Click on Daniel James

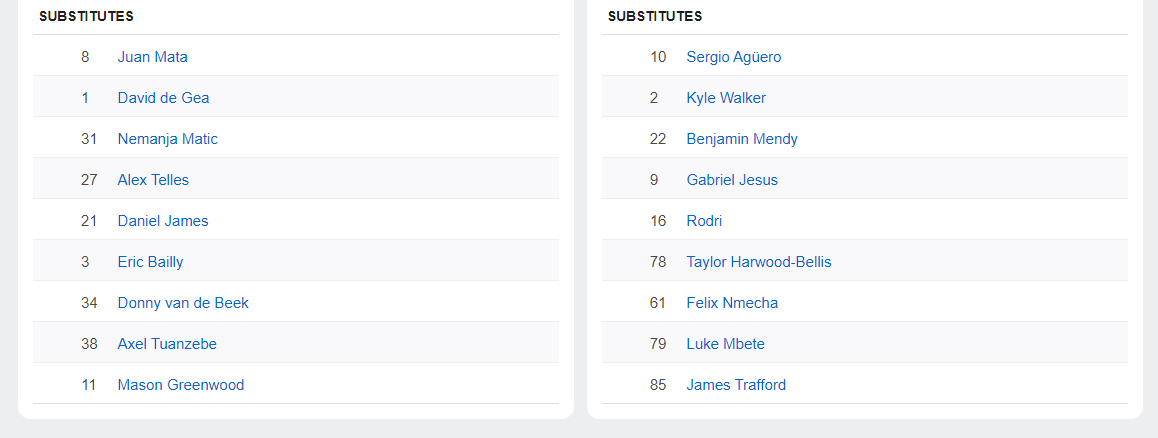163,221
